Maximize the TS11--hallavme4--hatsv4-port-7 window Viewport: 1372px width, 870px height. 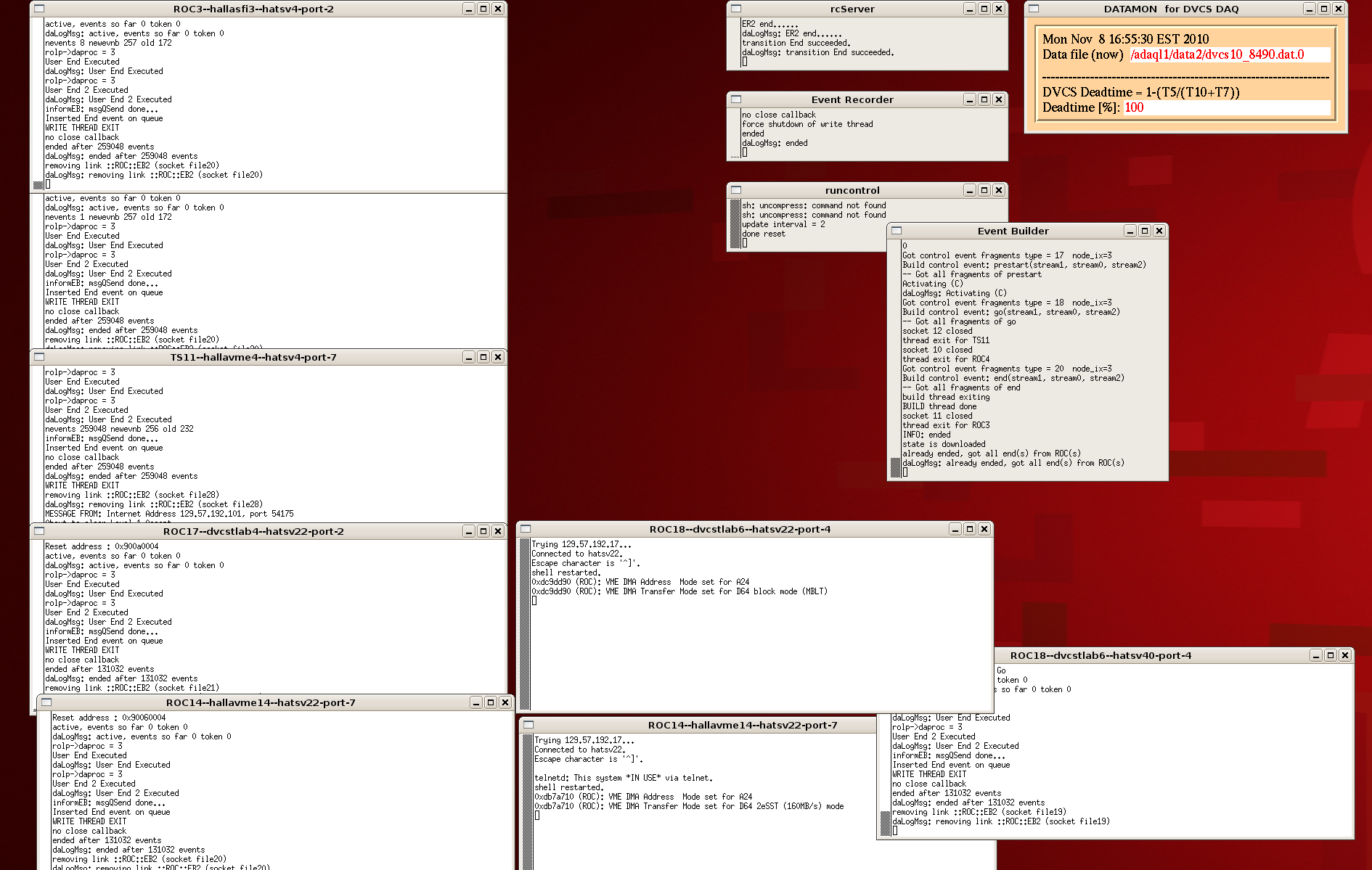tap(483, 357)
